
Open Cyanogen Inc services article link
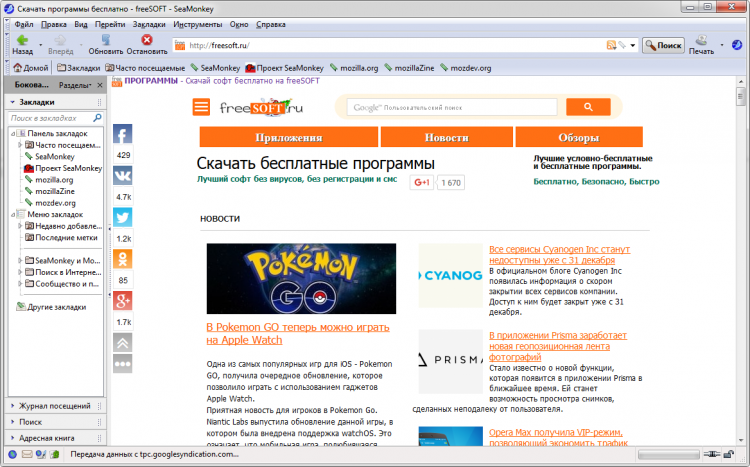click(559, 255)
